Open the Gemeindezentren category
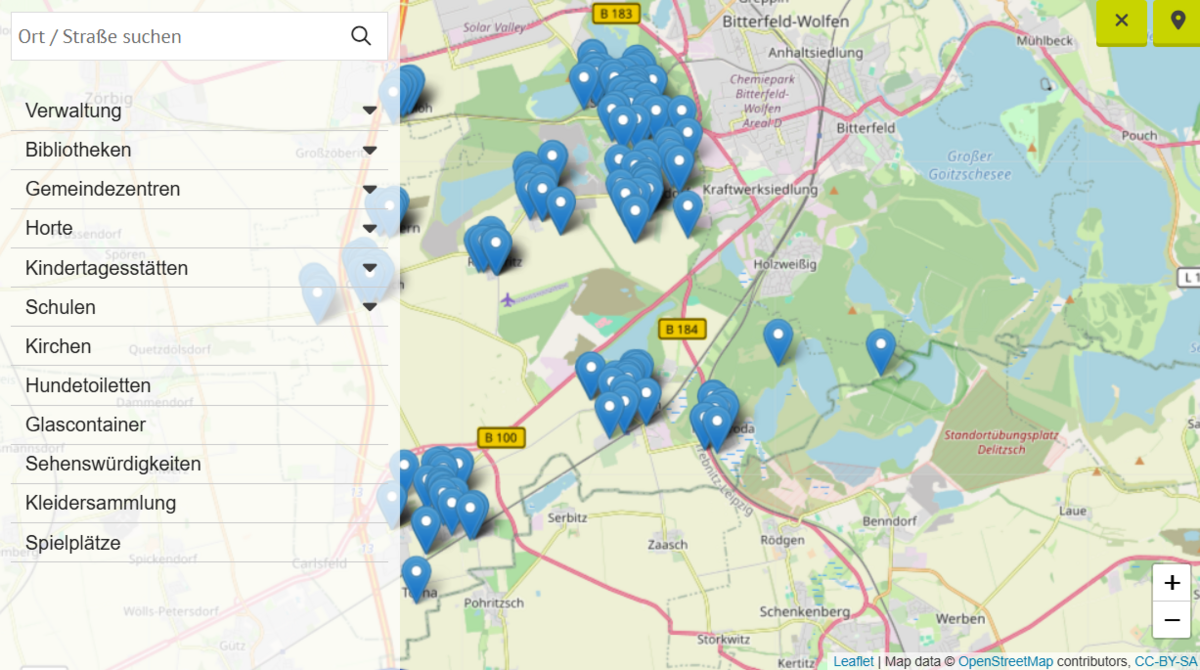This screenshot has height=670, width=1200. [103, 189]
